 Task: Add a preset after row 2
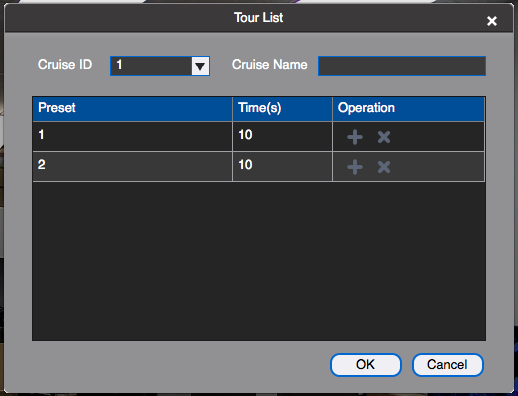coord(355,167)
